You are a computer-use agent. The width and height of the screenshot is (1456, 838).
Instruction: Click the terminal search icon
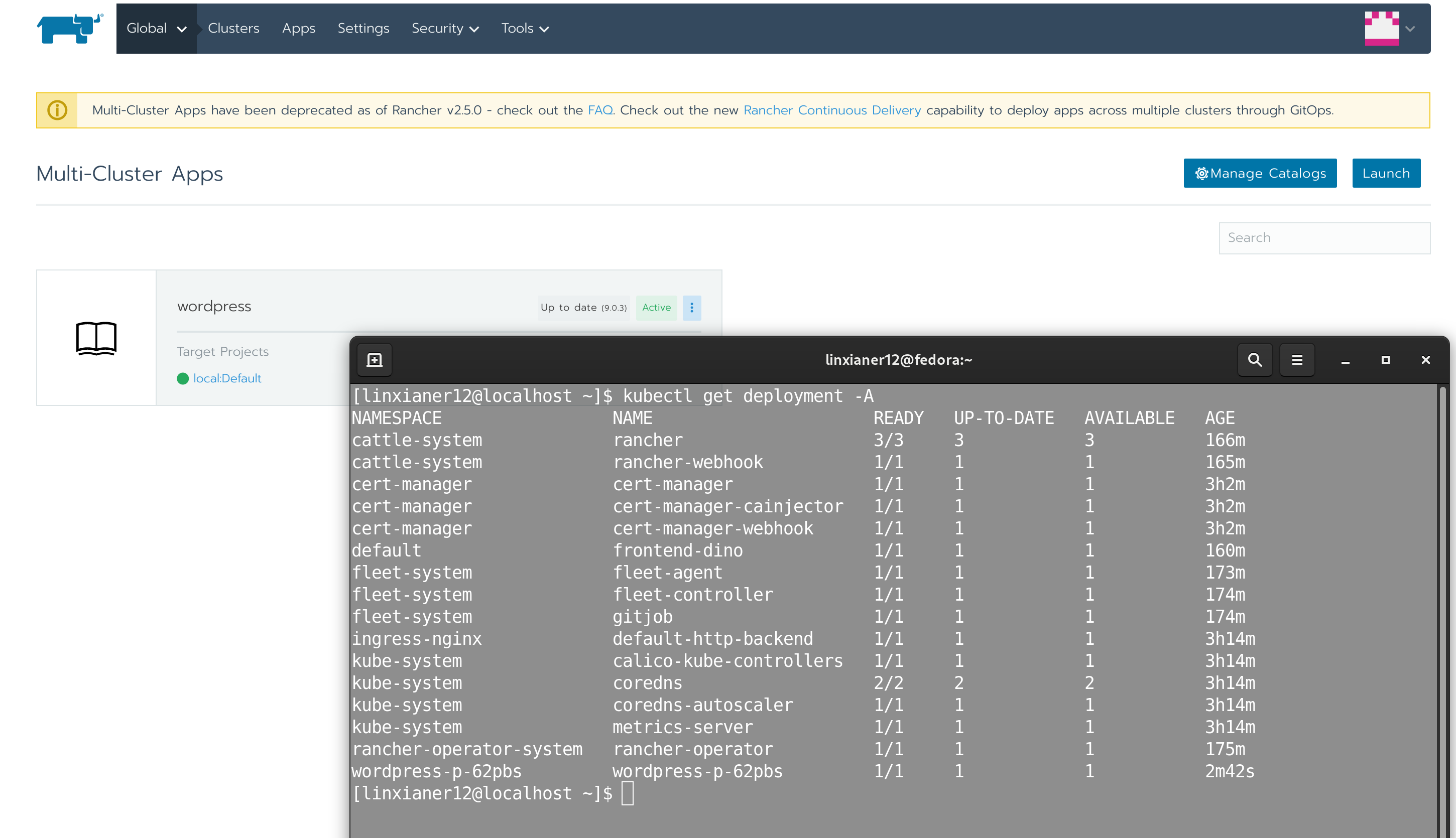click(x=1255, y=360)
